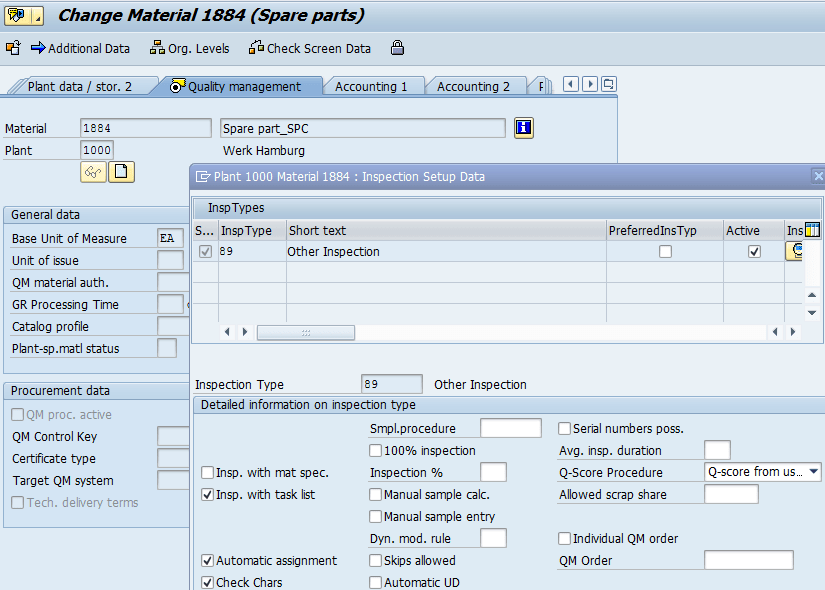
Task: Open the tab list icon
Action: [609, 84]
